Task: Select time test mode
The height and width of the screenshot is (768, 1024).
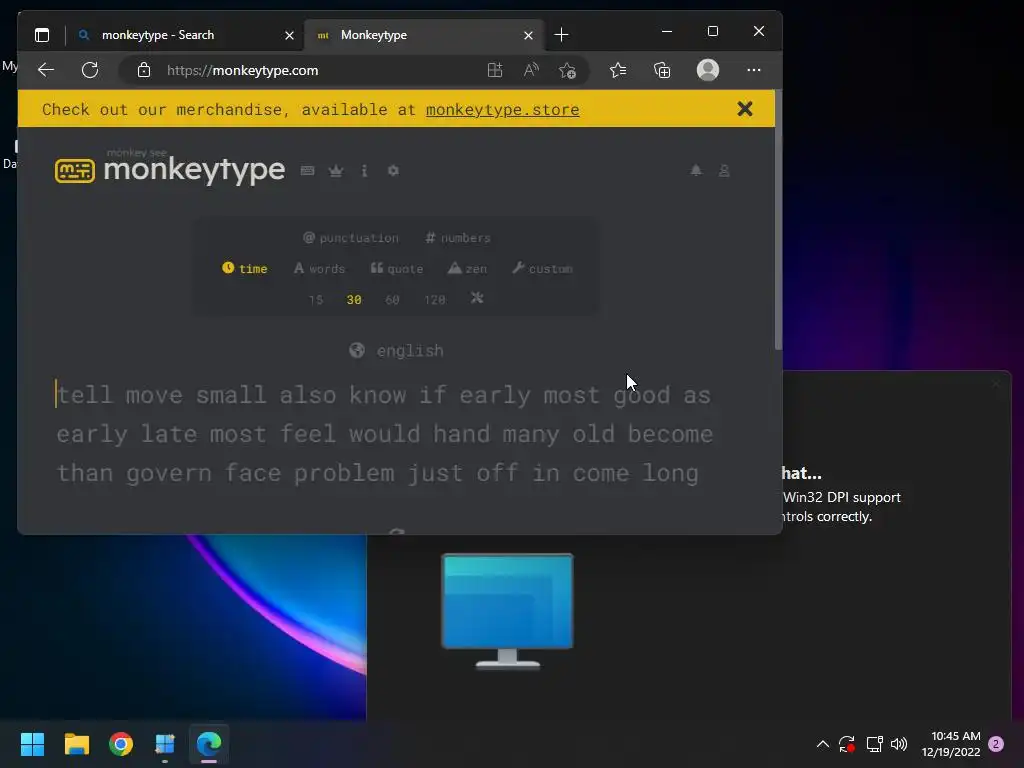Action: coord(245,268)
